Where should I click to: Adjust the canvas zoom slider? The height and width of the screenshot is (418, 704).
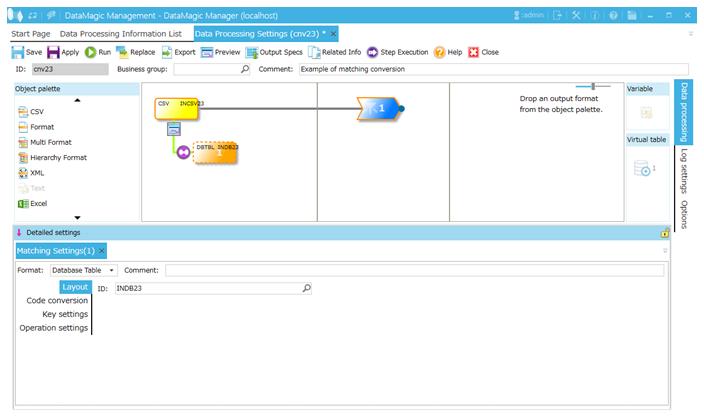point(593,86)
